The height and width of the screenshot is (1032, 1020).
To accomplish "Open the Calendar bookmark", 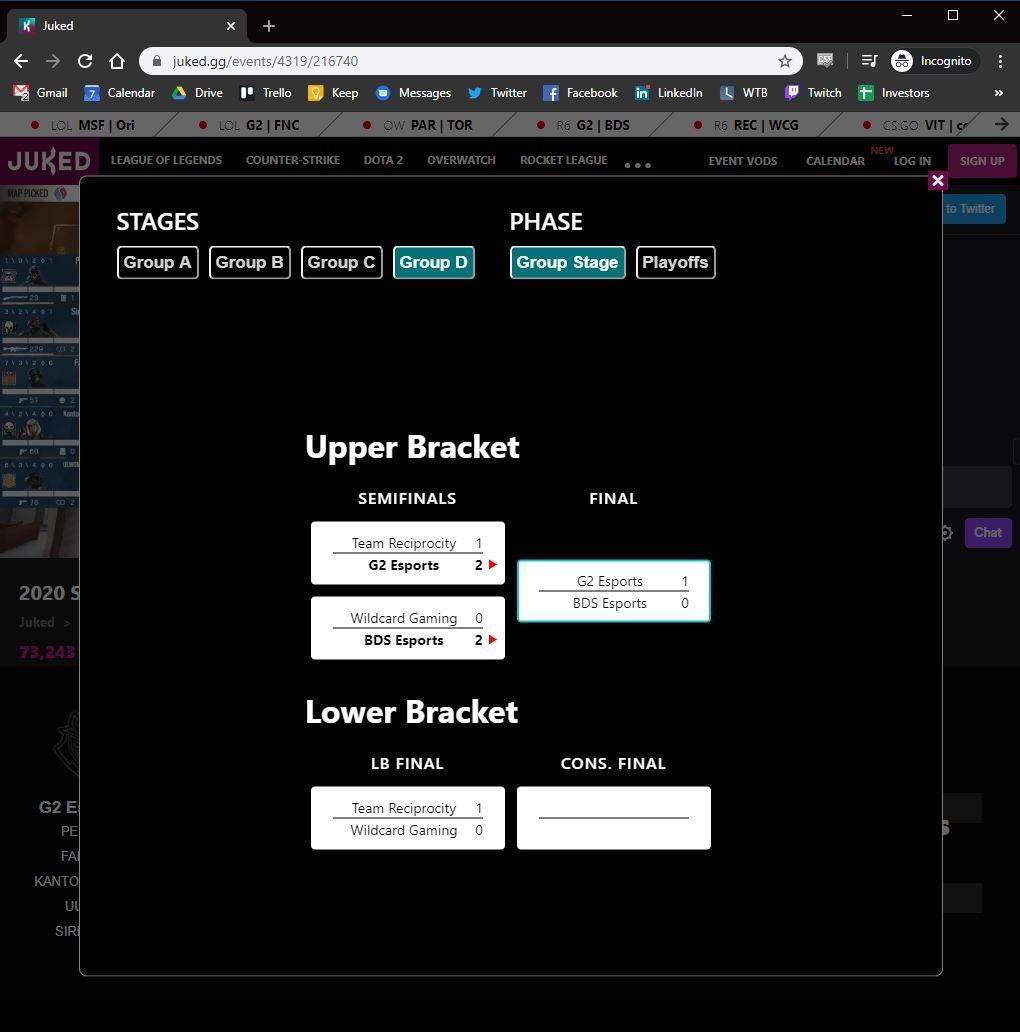I will tap(120, 93).
